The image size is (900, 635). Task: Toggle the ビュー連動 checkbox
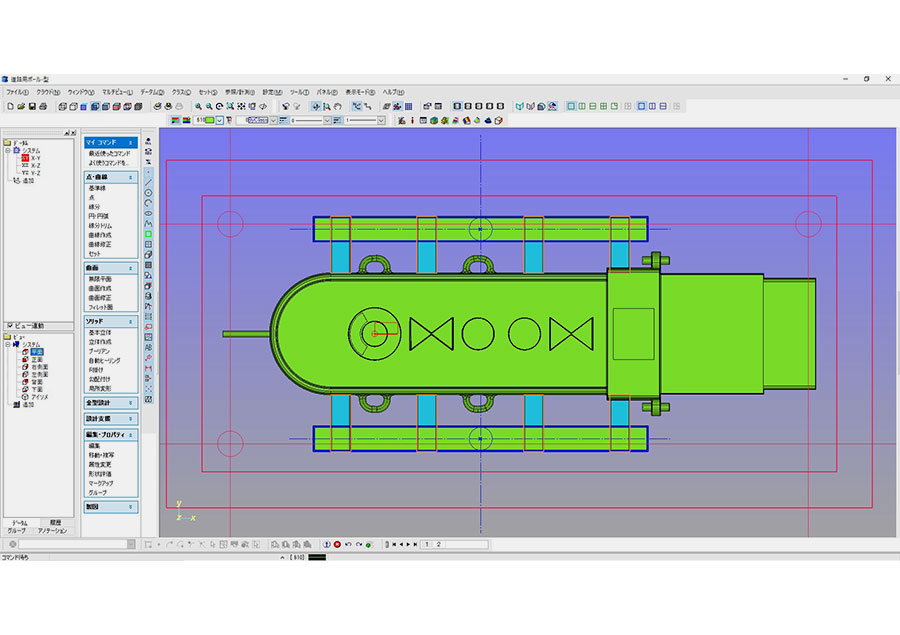click(x=10, y=326)
